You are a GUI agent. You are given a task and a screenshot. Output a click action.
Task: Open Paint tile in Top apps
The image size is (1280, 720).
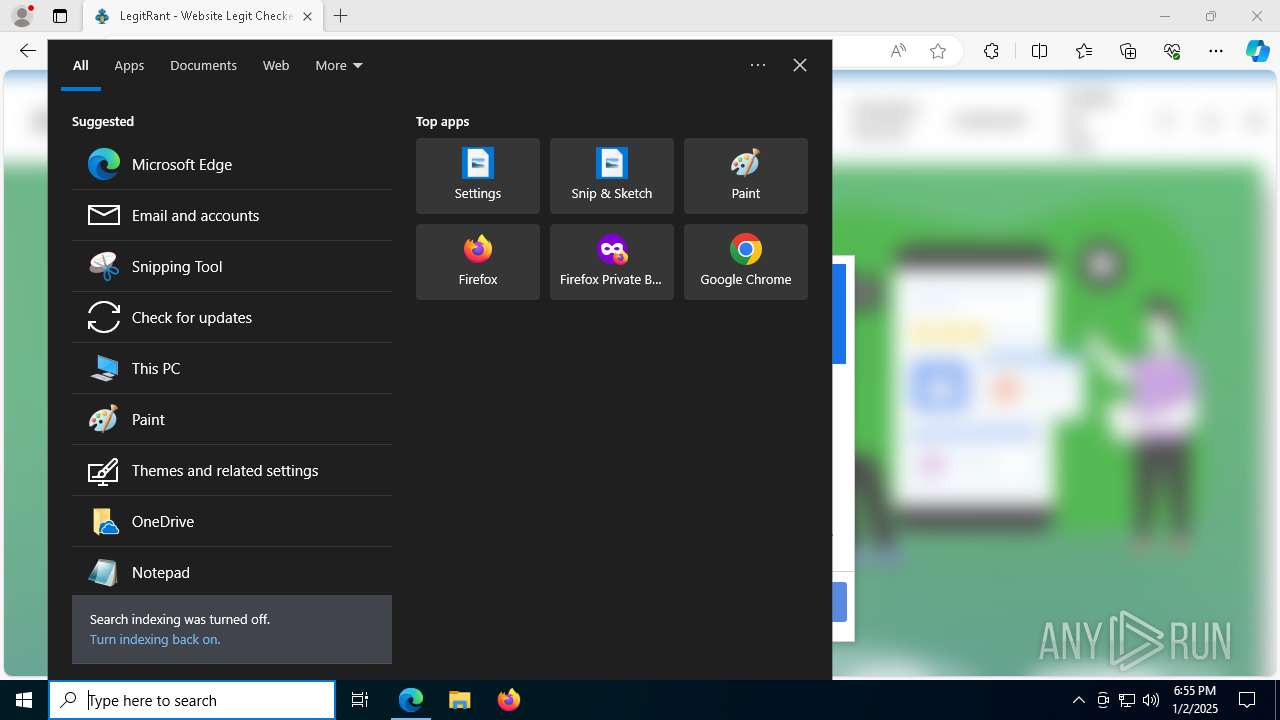(746, 176)
